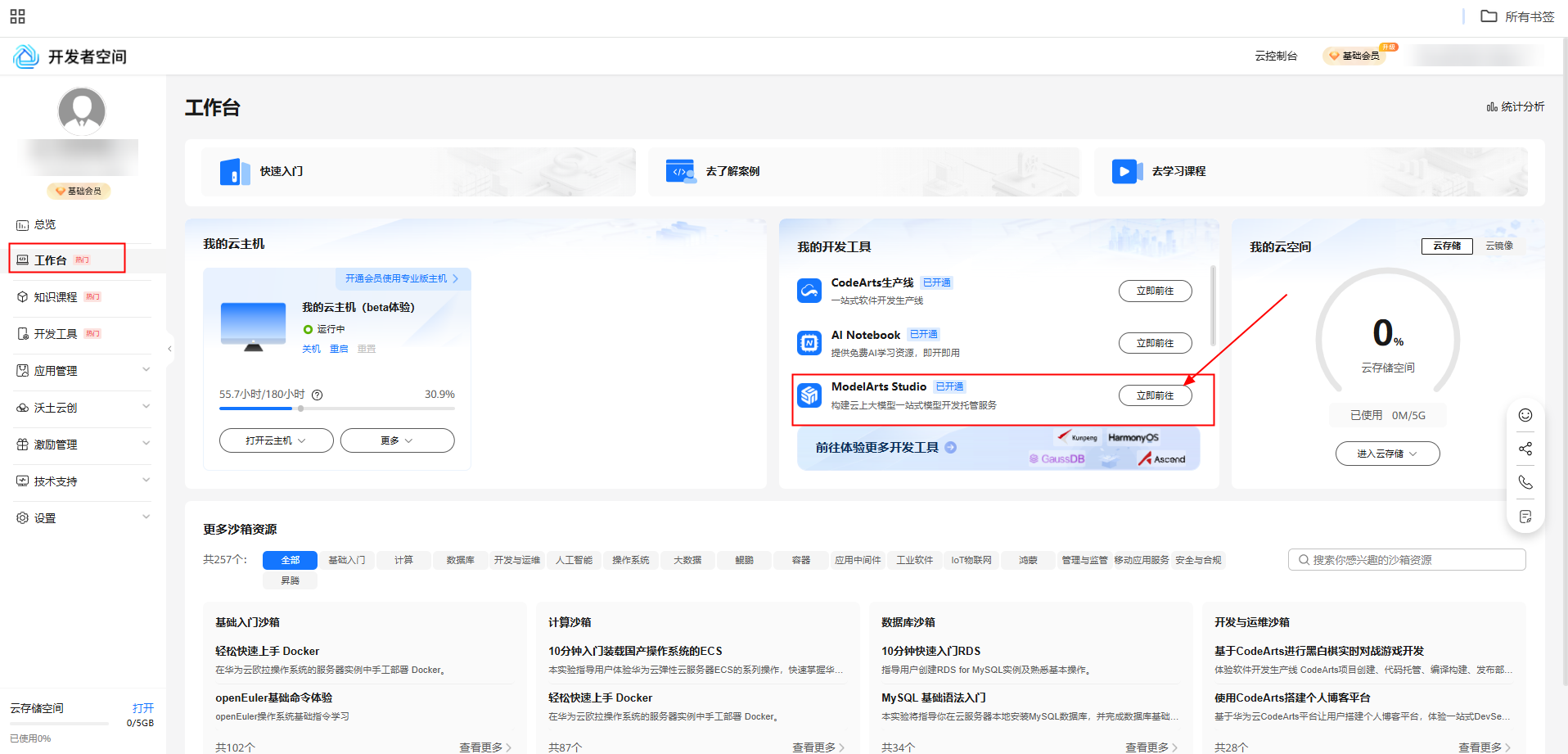
Task: Click the 去了解案例 code window icon
Action: coord(680,171)
